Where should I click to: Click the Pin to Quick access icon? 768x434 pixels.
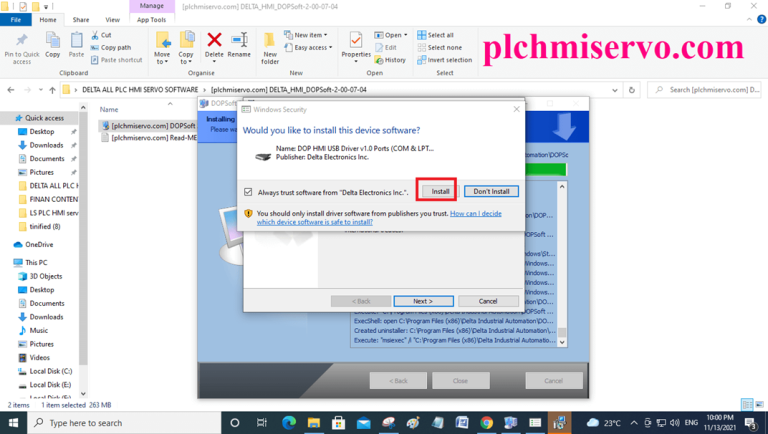tap(22, 40)
